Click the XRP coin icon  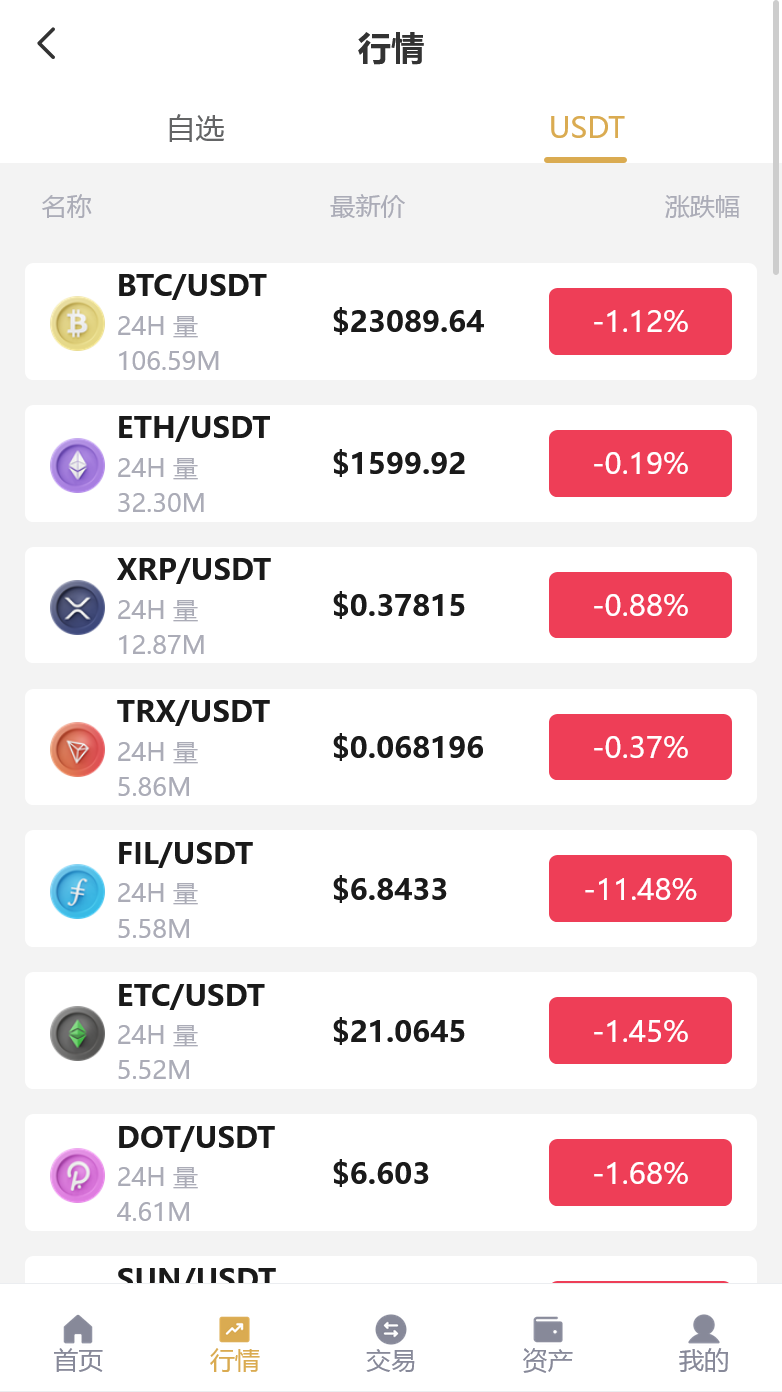point(77,607)
